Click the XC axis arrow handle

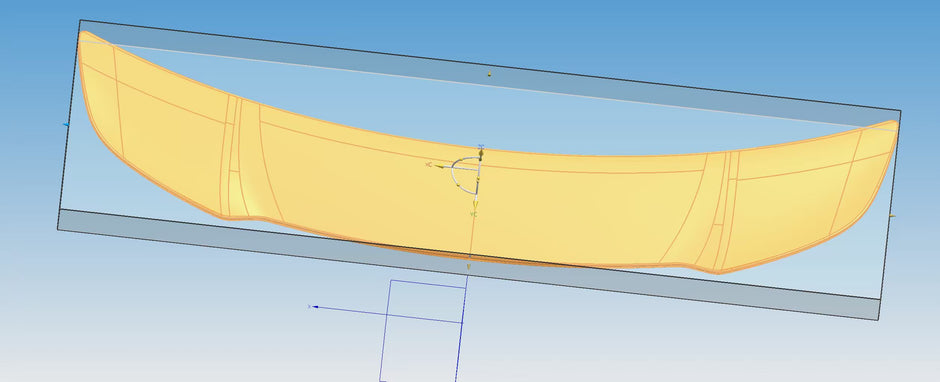tap(439, 165)
